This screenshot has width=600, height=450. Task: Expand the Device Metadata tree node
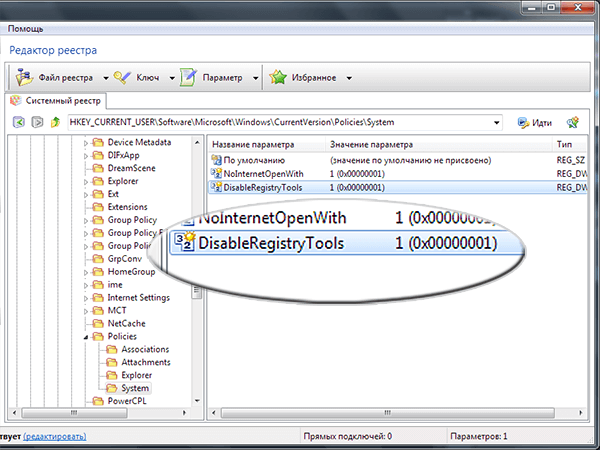[x=86, y=143]
